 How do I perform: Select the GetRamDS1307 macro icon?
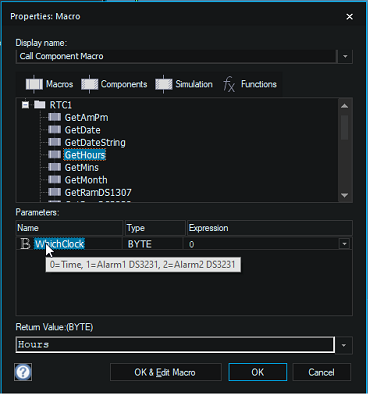tap(54, 192)
